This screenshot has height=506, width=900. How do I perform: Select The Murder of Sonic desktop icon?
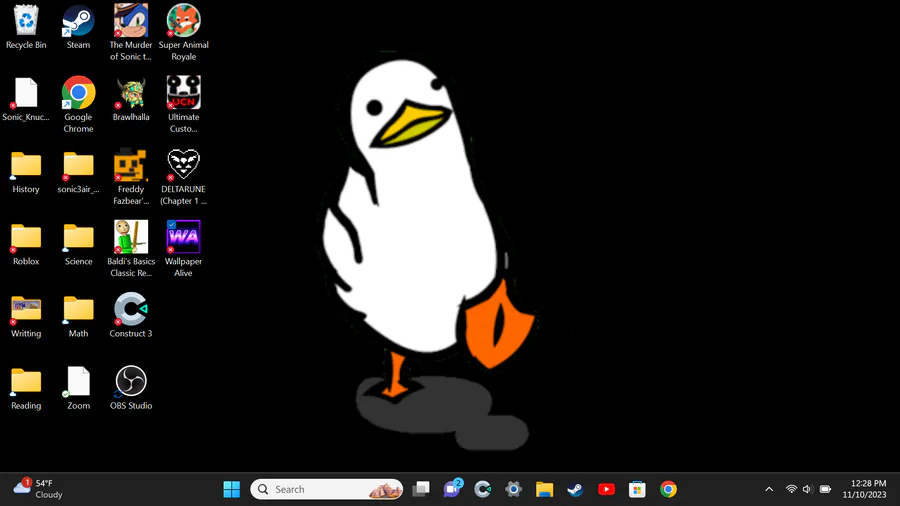point(131,33)
